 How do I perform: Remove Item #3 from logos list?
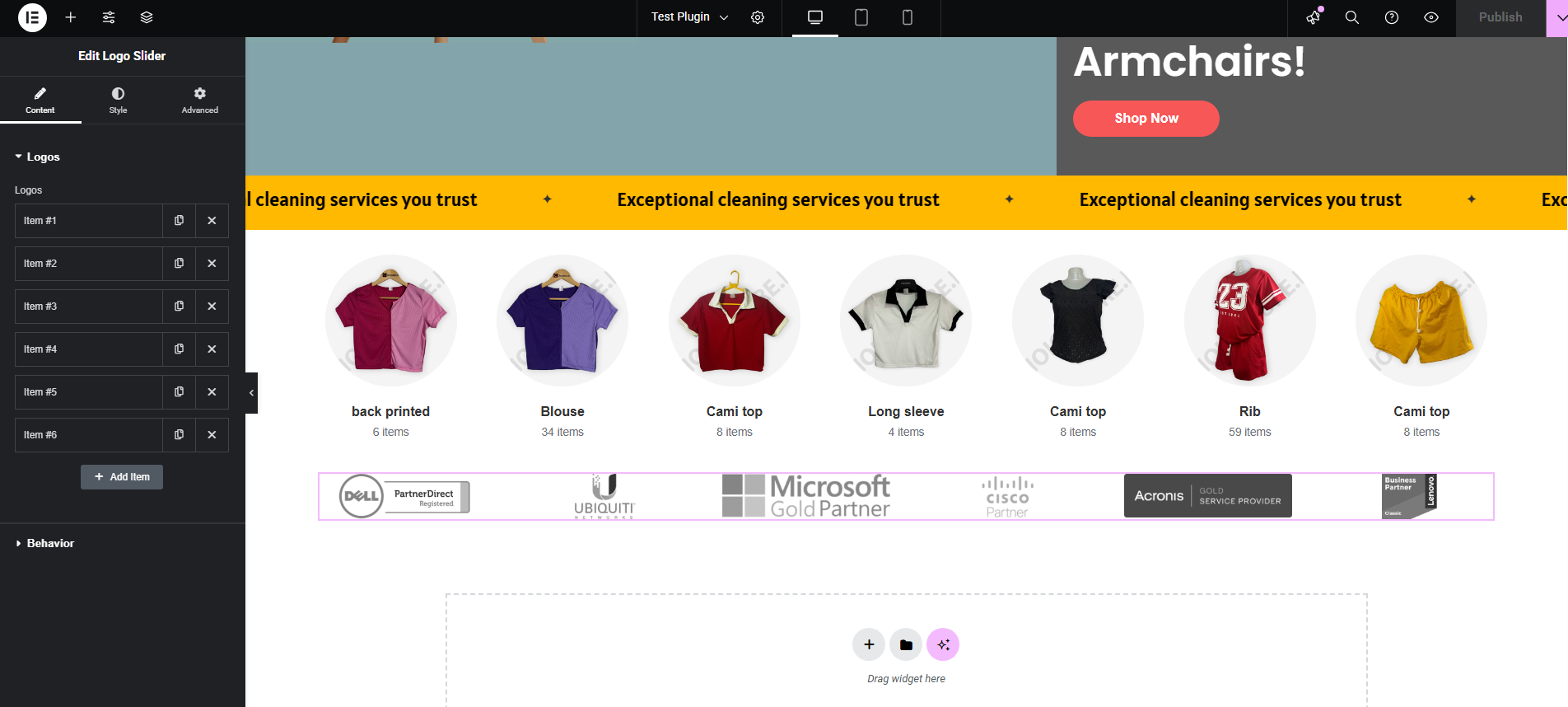pyautogui.click(x=212, y=307)
